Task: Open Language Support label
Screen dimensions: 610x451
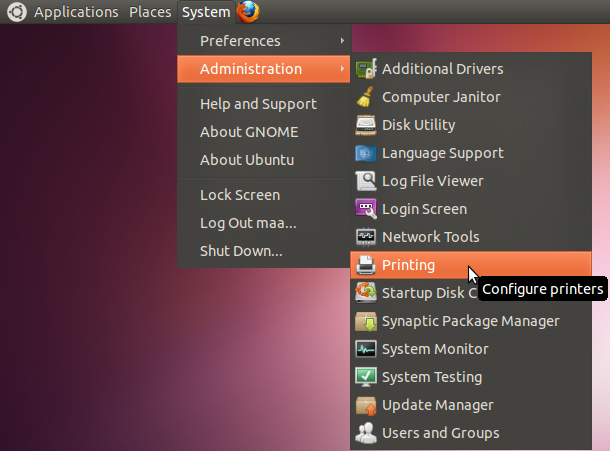Action: [x=443, y=153]
